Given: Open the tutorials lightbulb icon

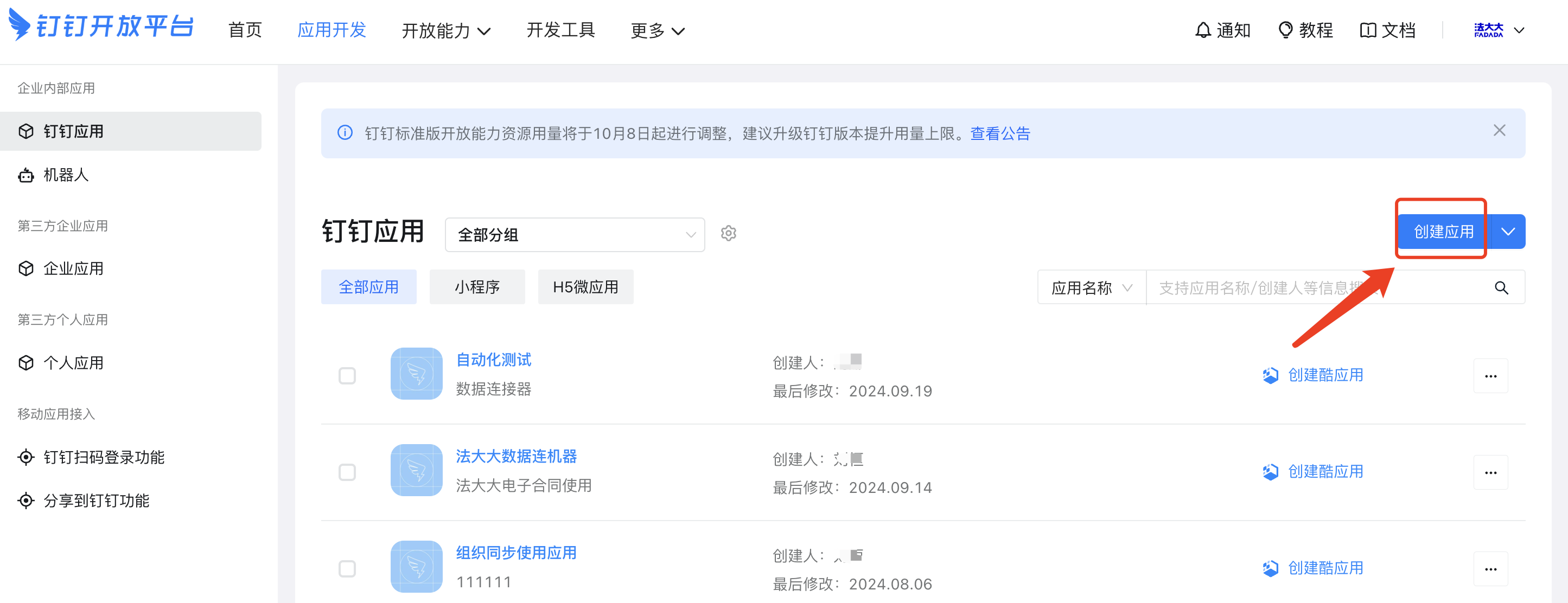Looking at the screenshot, I should click(1285, 30).
